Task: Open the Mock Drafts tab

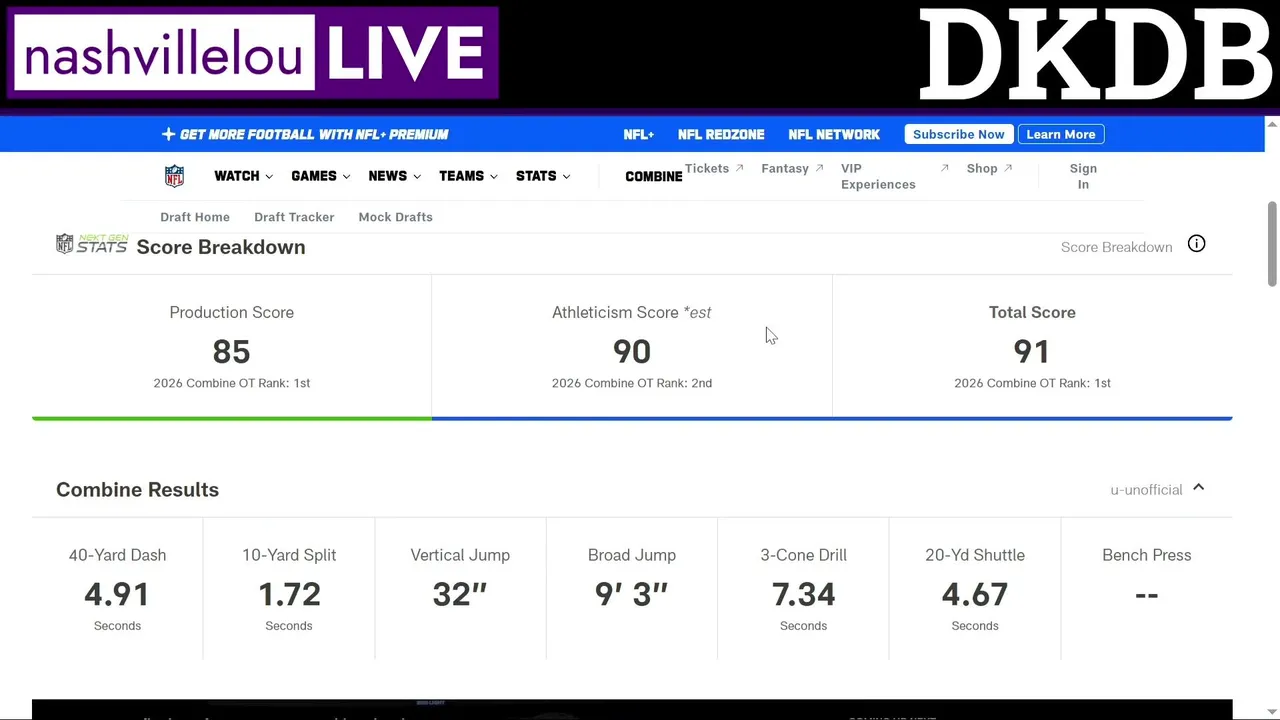Action: 395,217
